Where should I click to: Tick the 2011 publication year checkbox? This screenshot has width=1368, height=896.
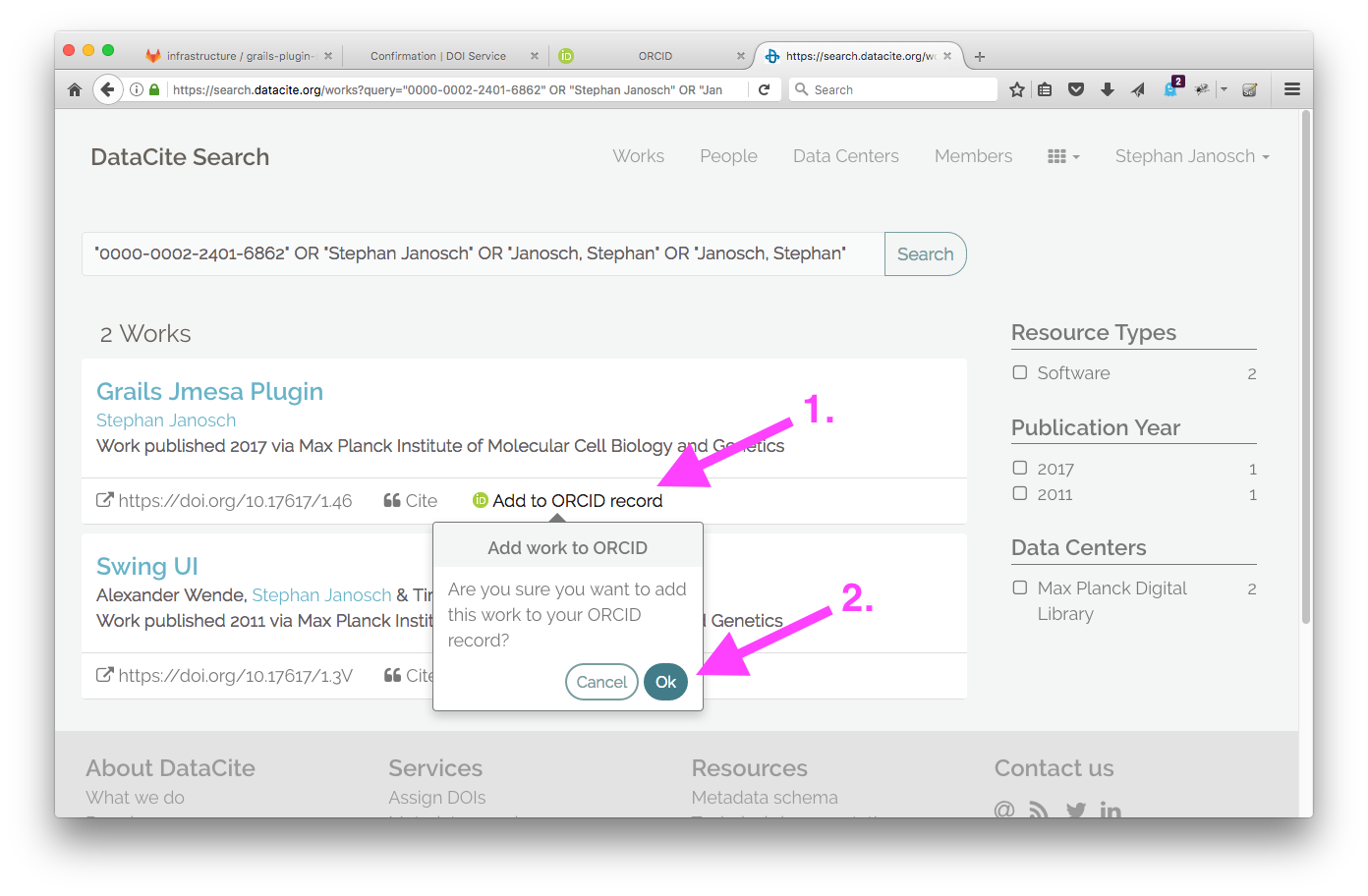tap(1020, 493)
